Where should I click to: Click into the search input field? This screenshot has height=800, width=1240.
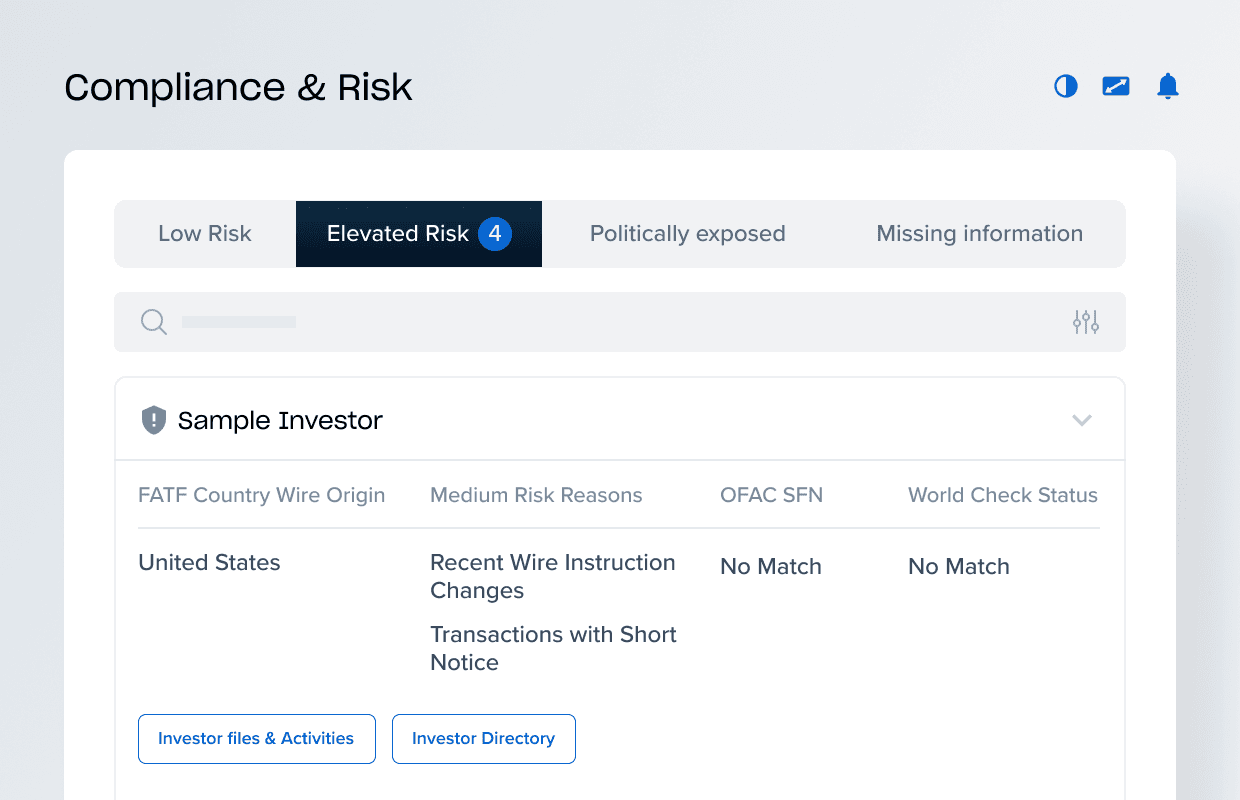pyautogui.click(x=600, y=322)
